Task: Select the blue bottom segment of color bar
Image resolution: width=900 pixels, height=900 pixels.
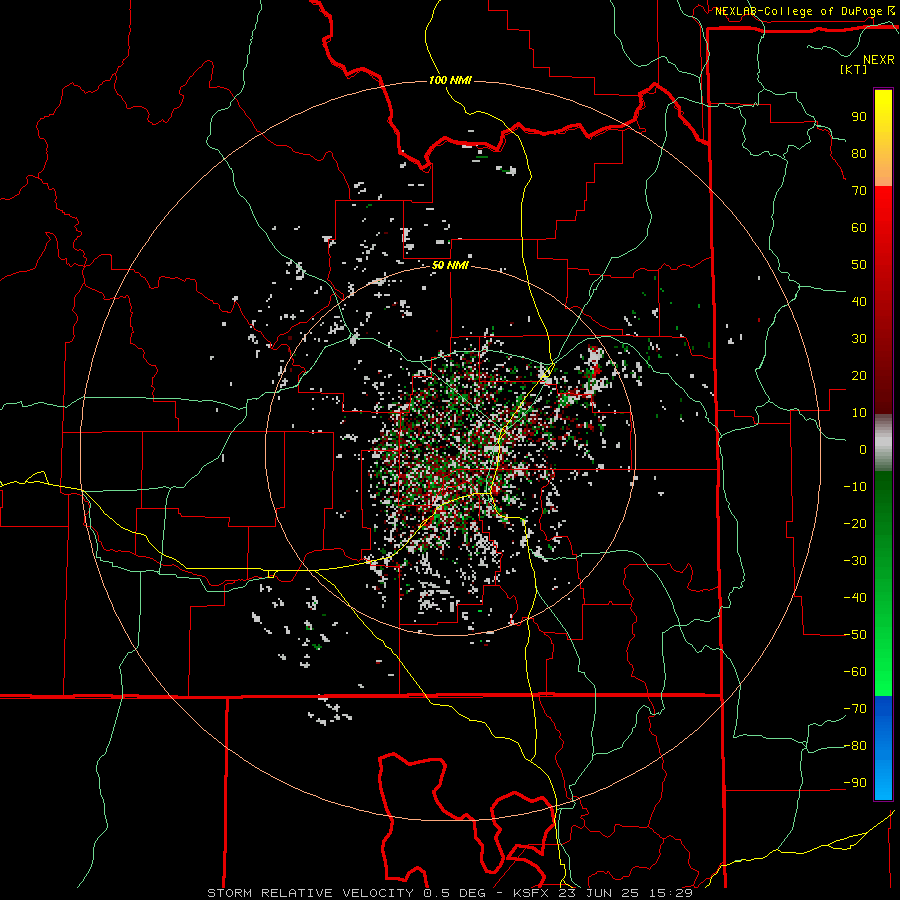Action: [x=883, y=748]
